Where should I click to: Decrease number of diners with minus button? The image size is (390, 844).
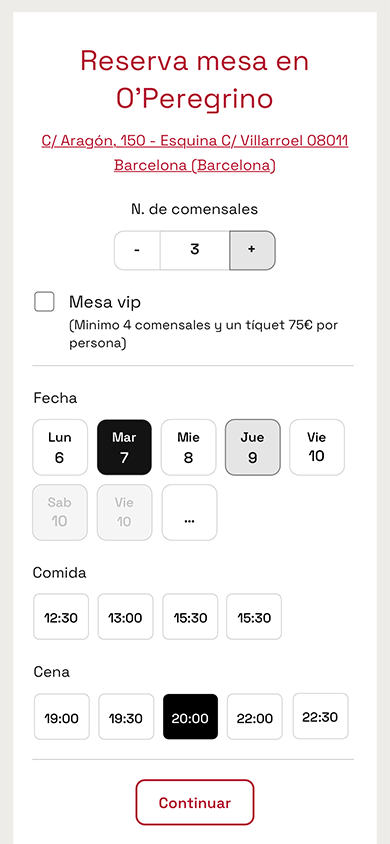[137, 250]
